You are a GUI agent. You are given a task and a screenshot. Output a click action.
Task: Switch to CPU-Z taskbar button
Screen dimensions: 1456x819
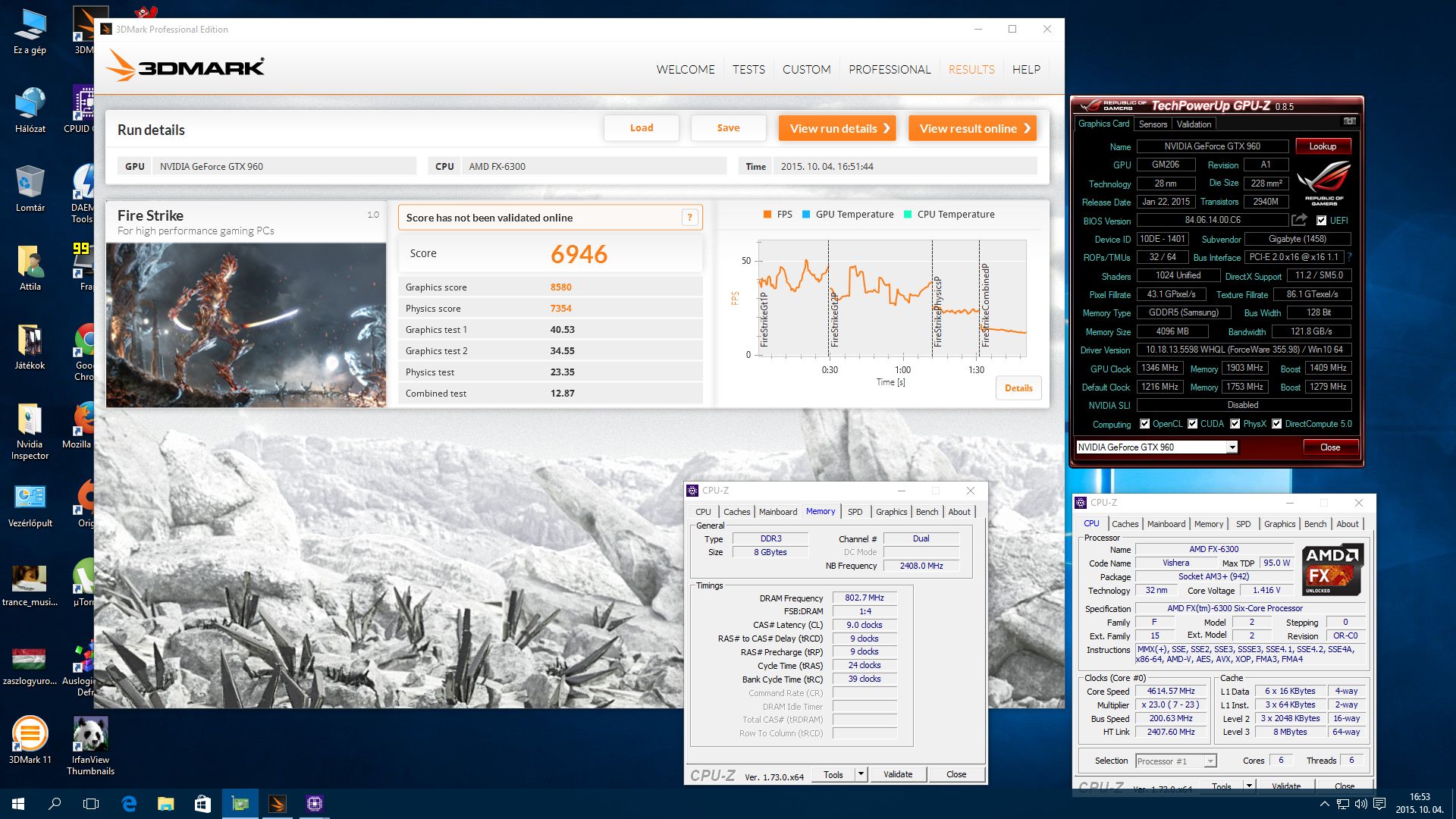click(x=315, y=804)
